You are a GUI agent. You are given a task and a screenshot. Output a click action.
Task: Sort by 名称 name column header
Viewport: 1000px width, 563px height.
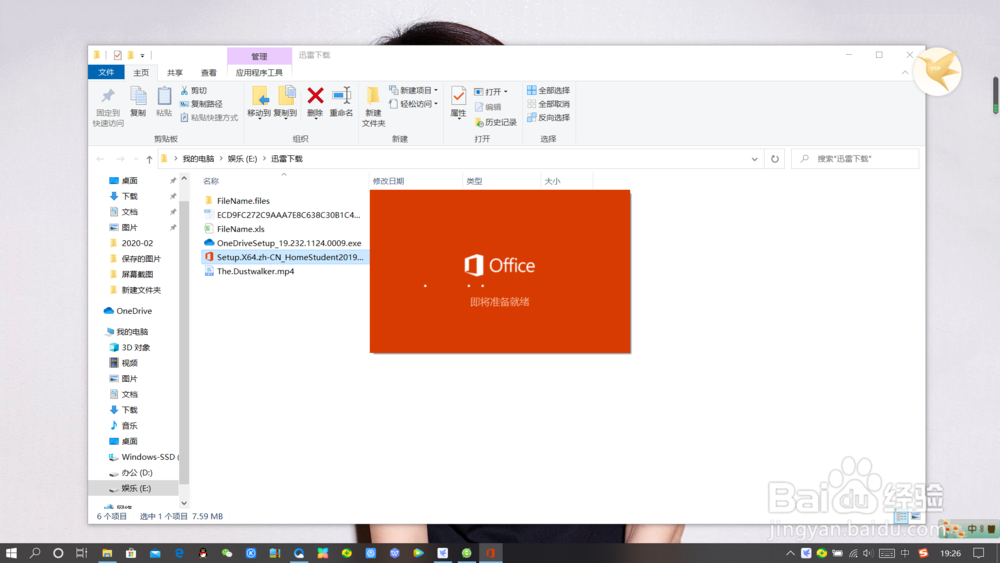[x=210, y=181]
